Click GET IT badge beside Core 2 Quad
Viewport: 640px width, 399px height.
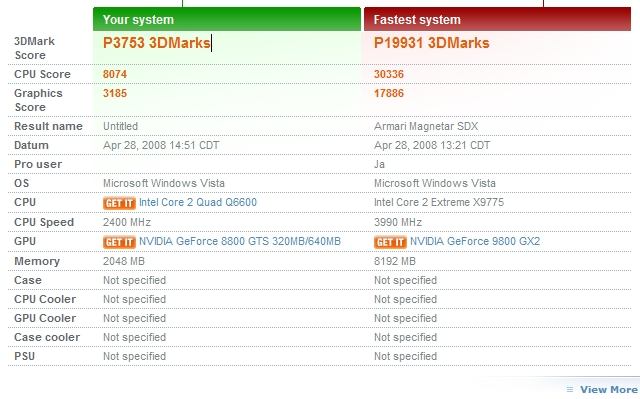(x=119, y=203)
